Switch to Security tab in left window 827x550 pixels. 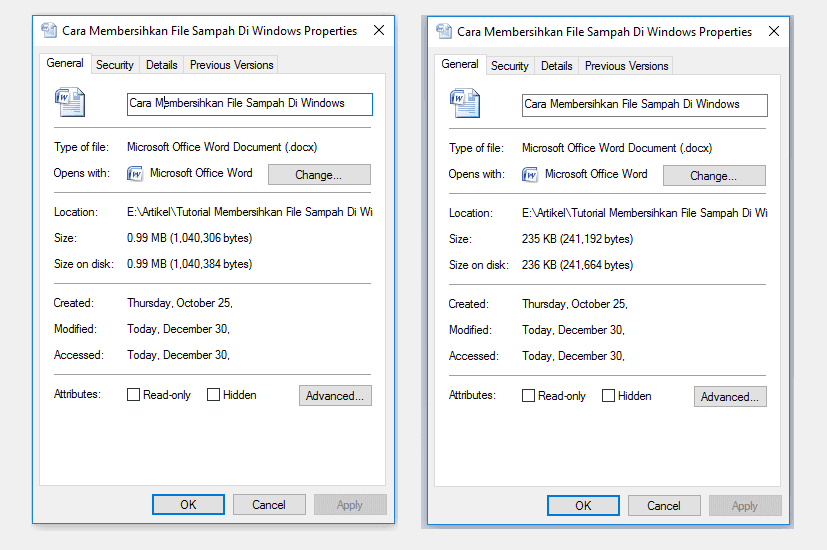click(115, 65)
